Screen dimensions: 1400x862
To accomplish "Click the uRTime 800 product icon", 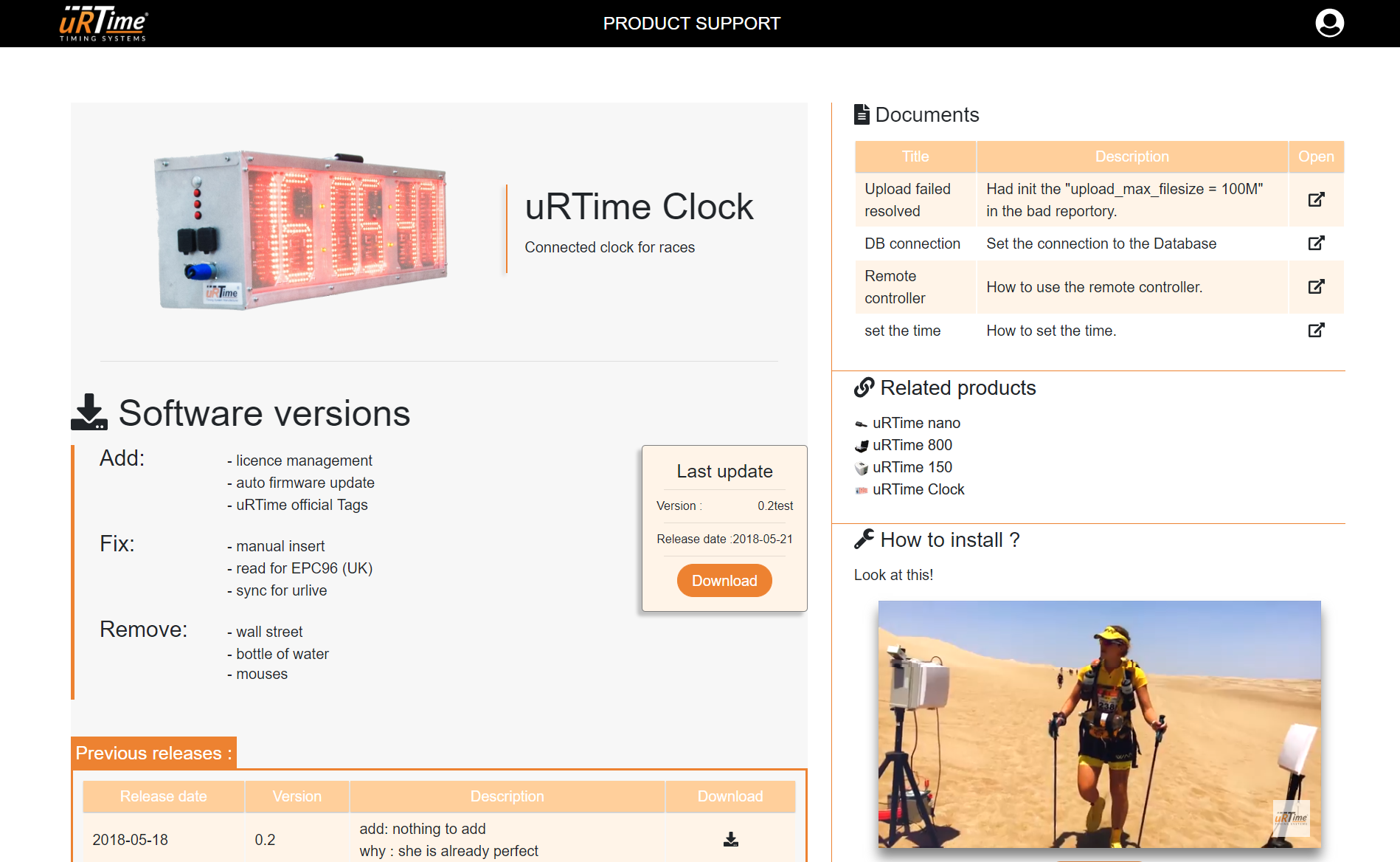I will pyautogui.click(x=861, y=446).
